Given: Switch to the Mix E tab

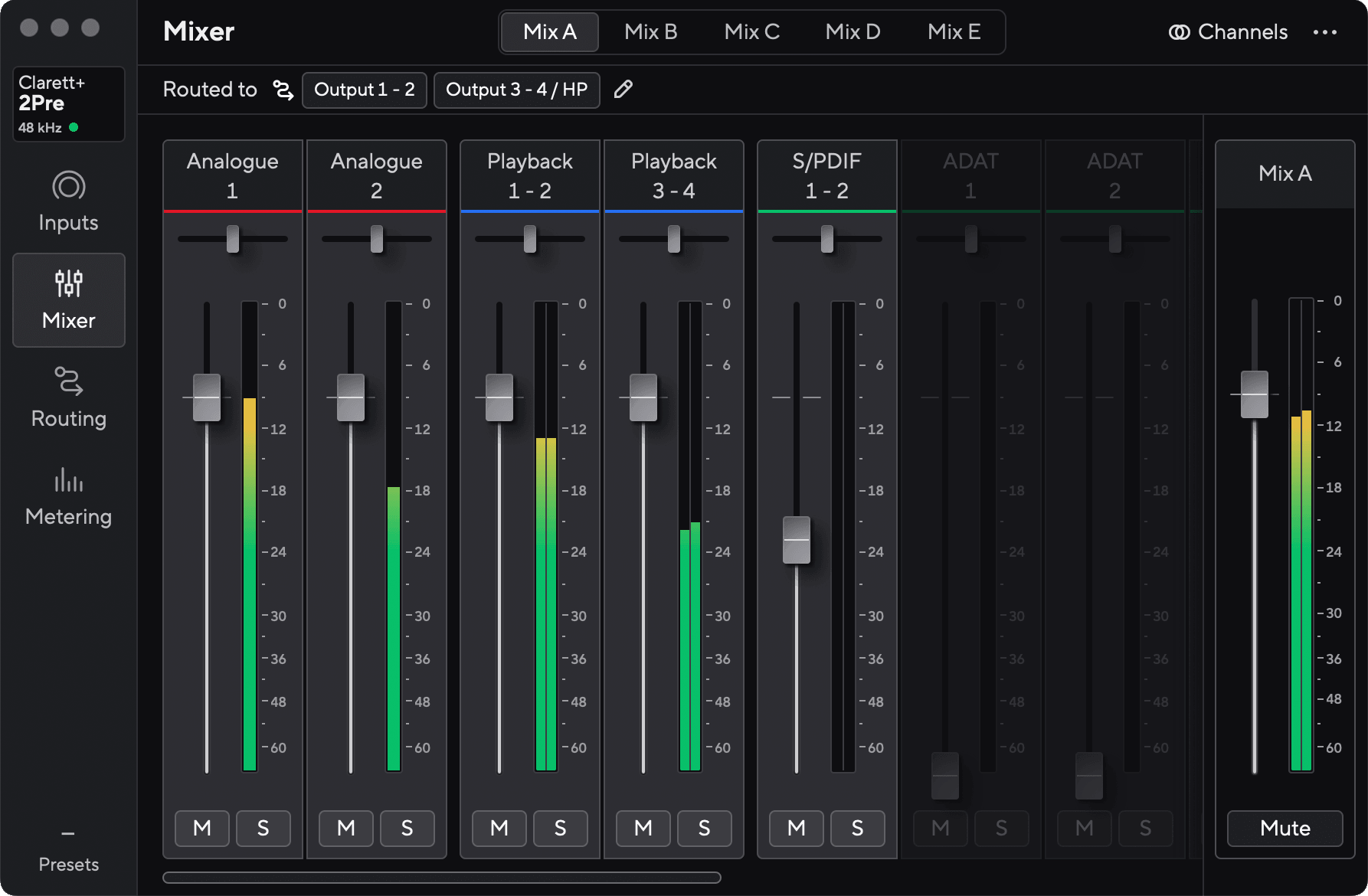Looking at the screenshot, I should (x=954, y=32).
